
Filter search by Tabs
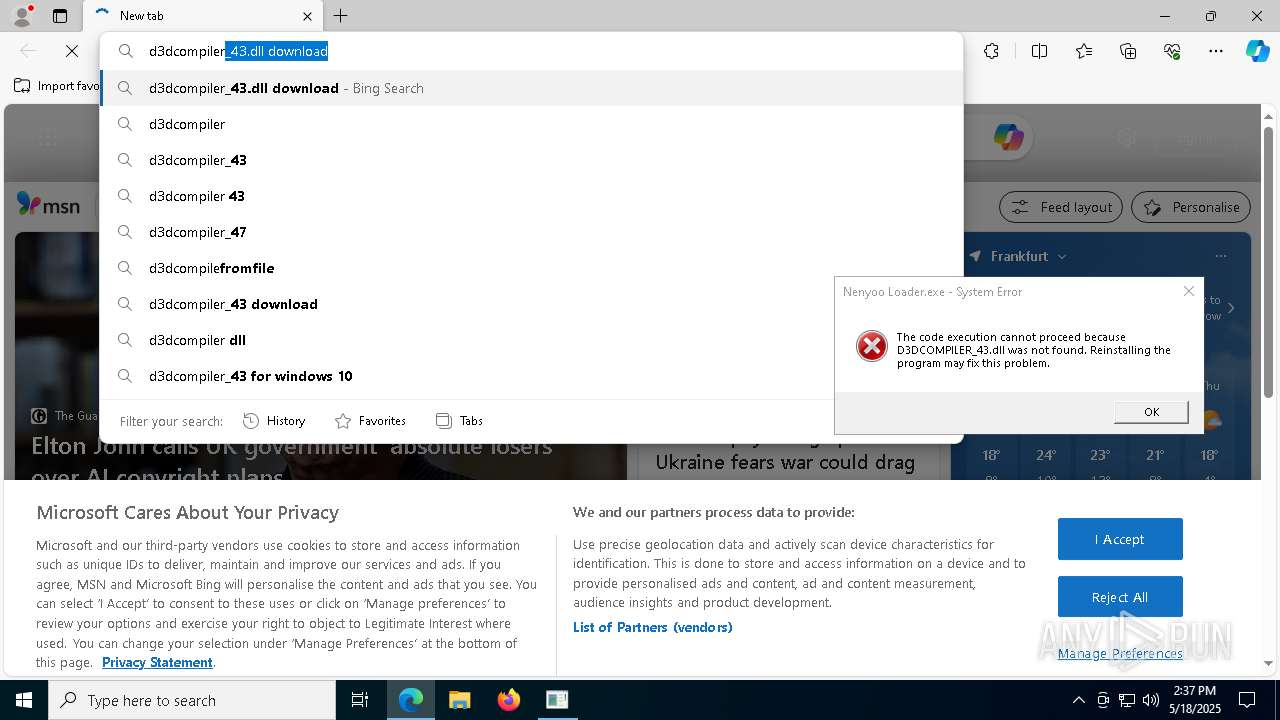point(460,421)
